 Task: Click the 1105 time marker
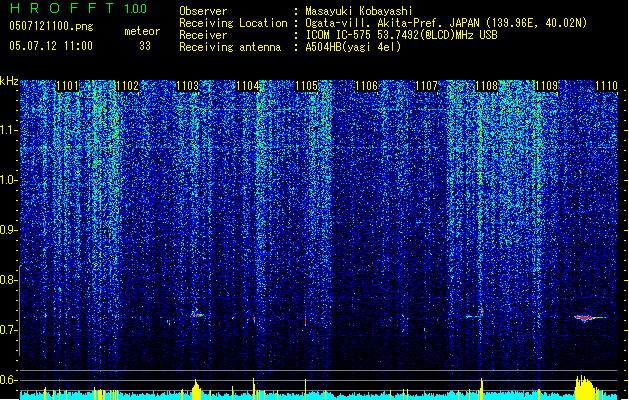click(x=307, y=86)
